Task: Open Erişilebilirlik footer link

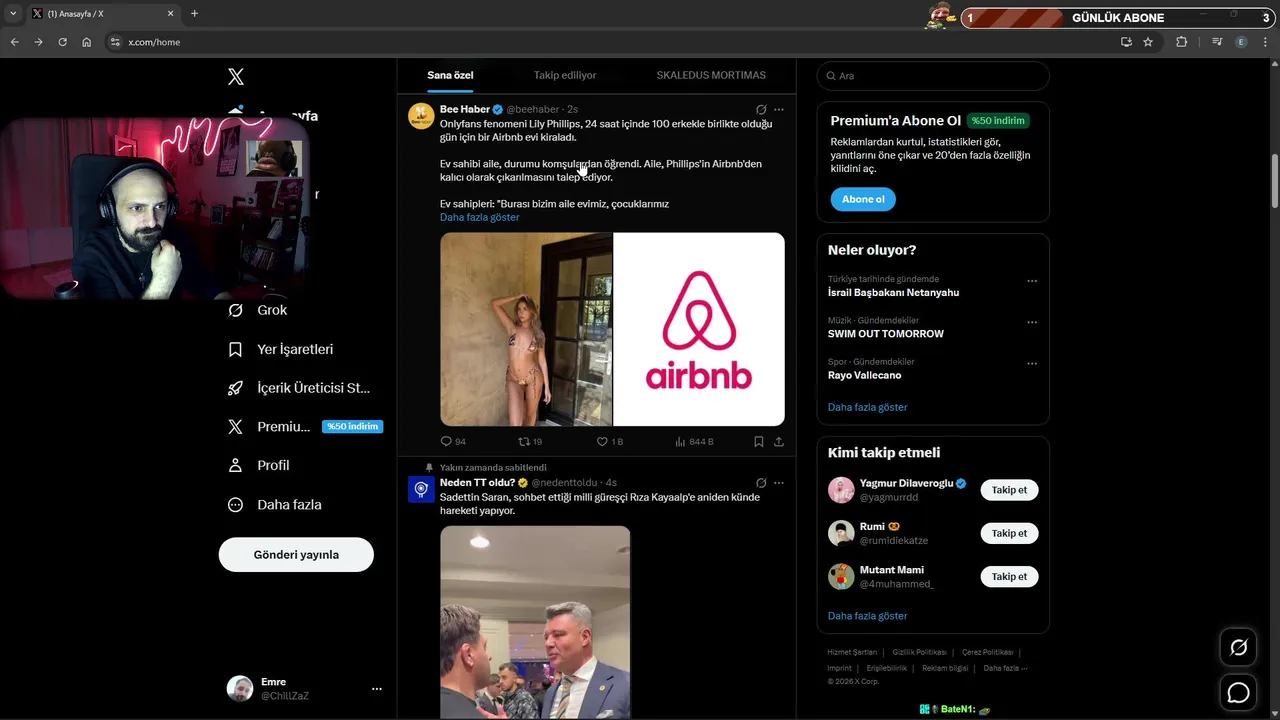Action: click(886, 668)
